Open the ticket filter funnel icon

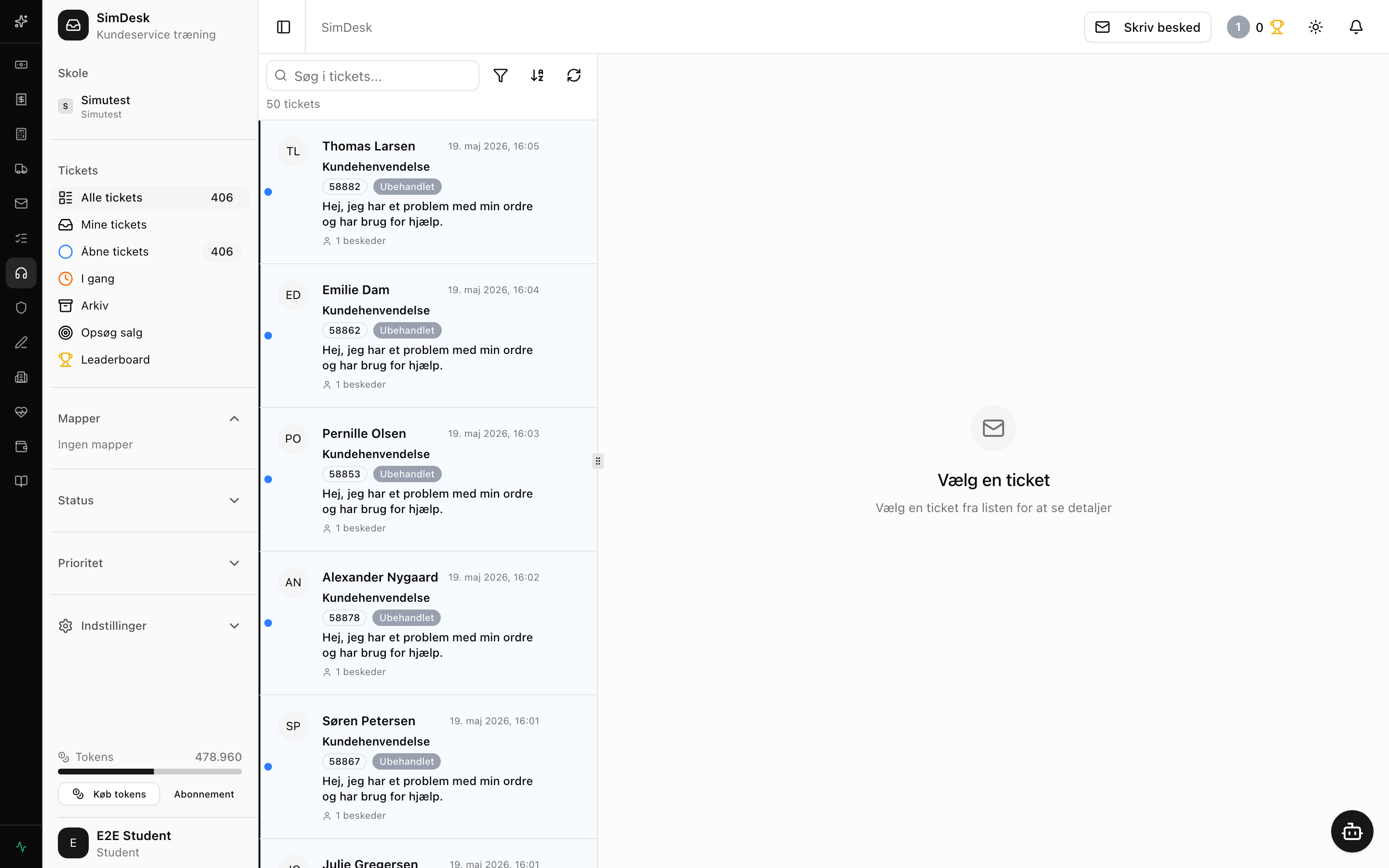[x=501, y=75]
